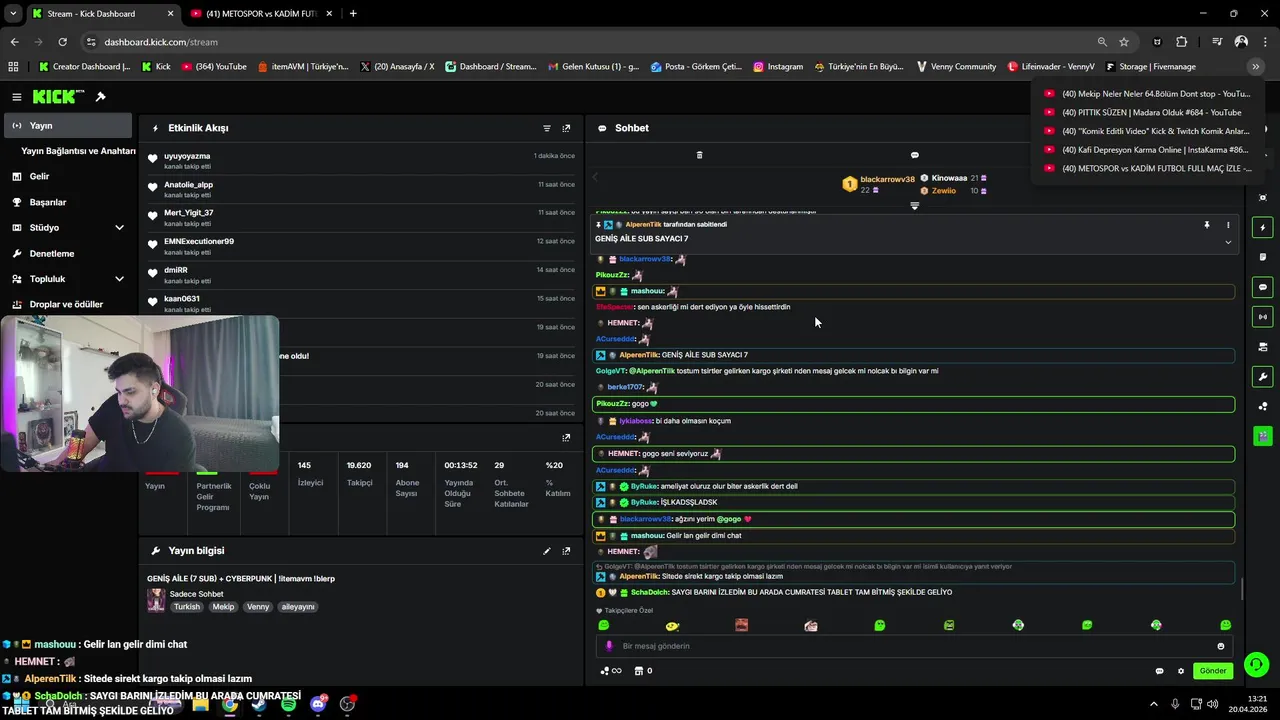Open Droplar ve ödüller in sidebar
Screen dimensions: 1280x720
click(x=68, y=305)
